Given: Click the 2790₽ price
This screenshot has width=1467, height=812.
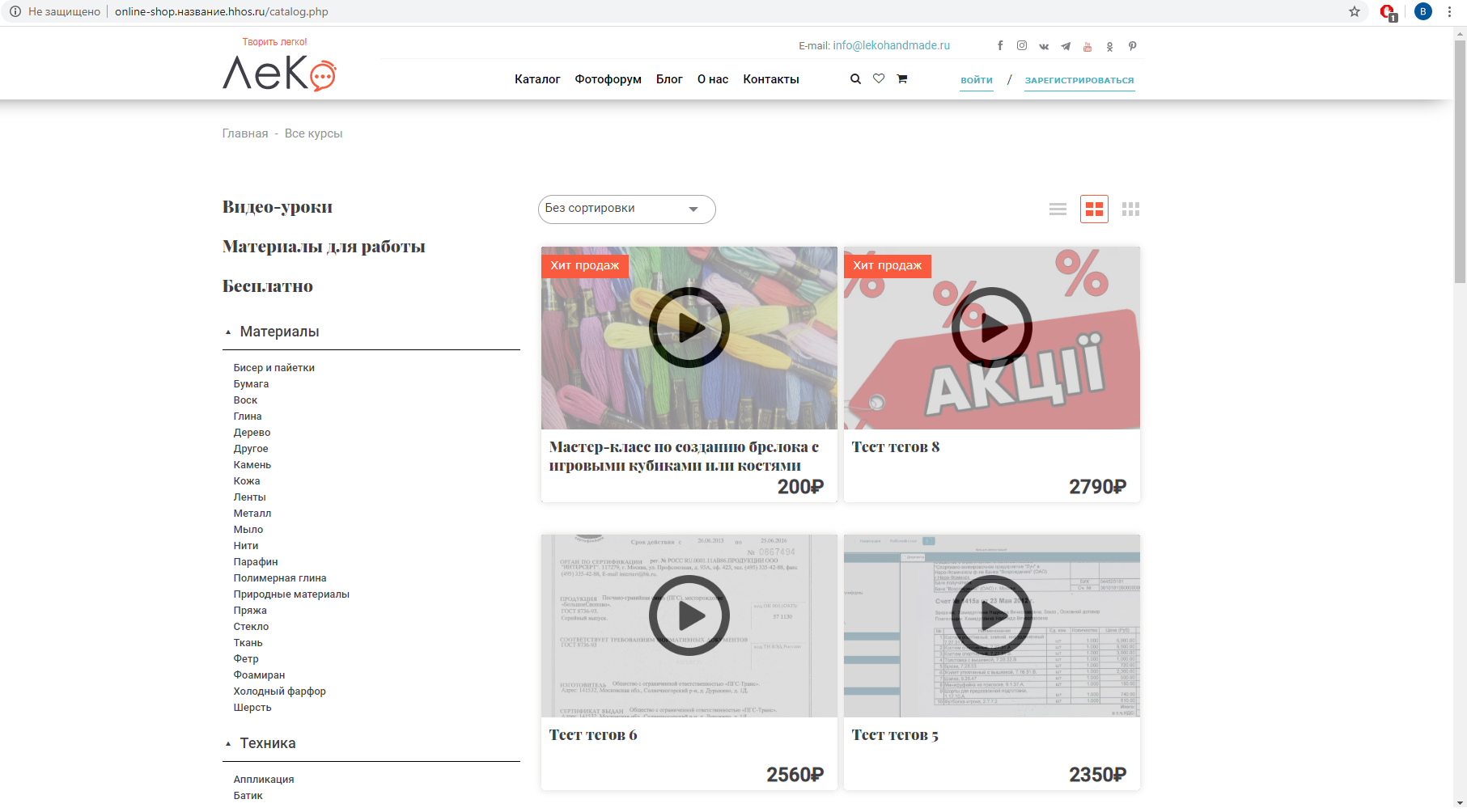Looking at the screenshot, I should tap(1098, 487).
